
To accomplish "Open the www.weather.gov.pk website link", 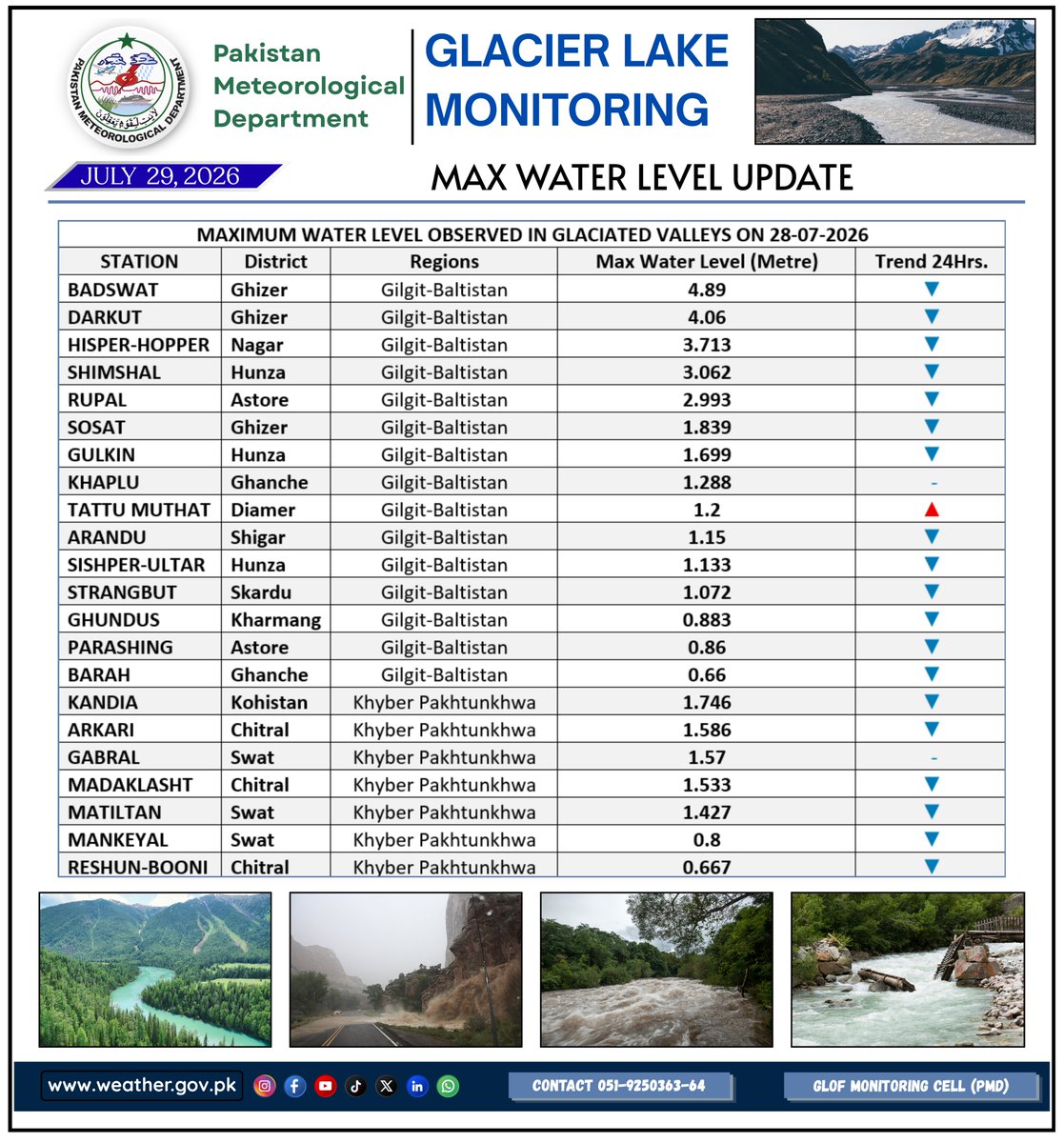I will pos(142,1086).
